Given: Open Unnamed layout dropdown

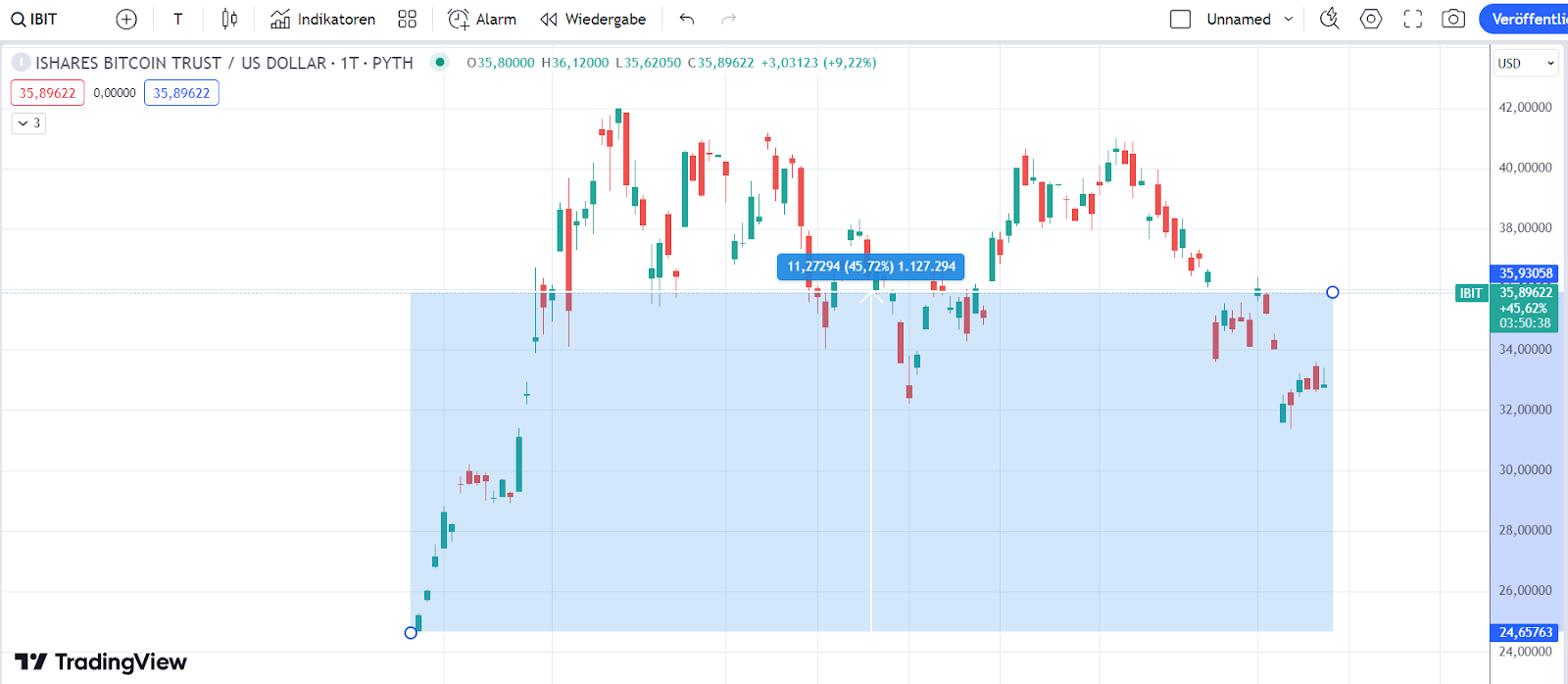Looking at the screenshot, I should [x=1250, y=19].
